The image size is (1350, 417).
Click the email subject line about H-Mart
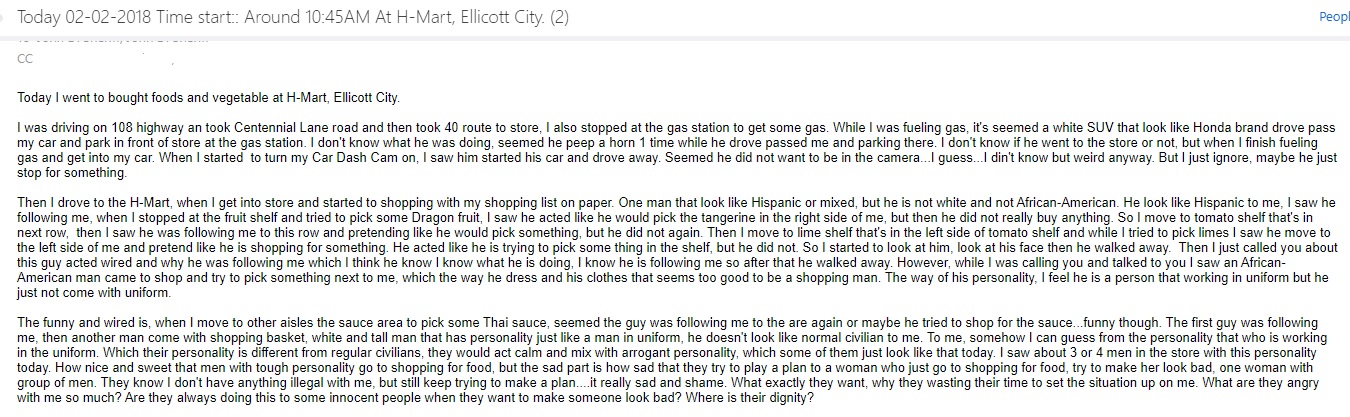tap(321, 16)
